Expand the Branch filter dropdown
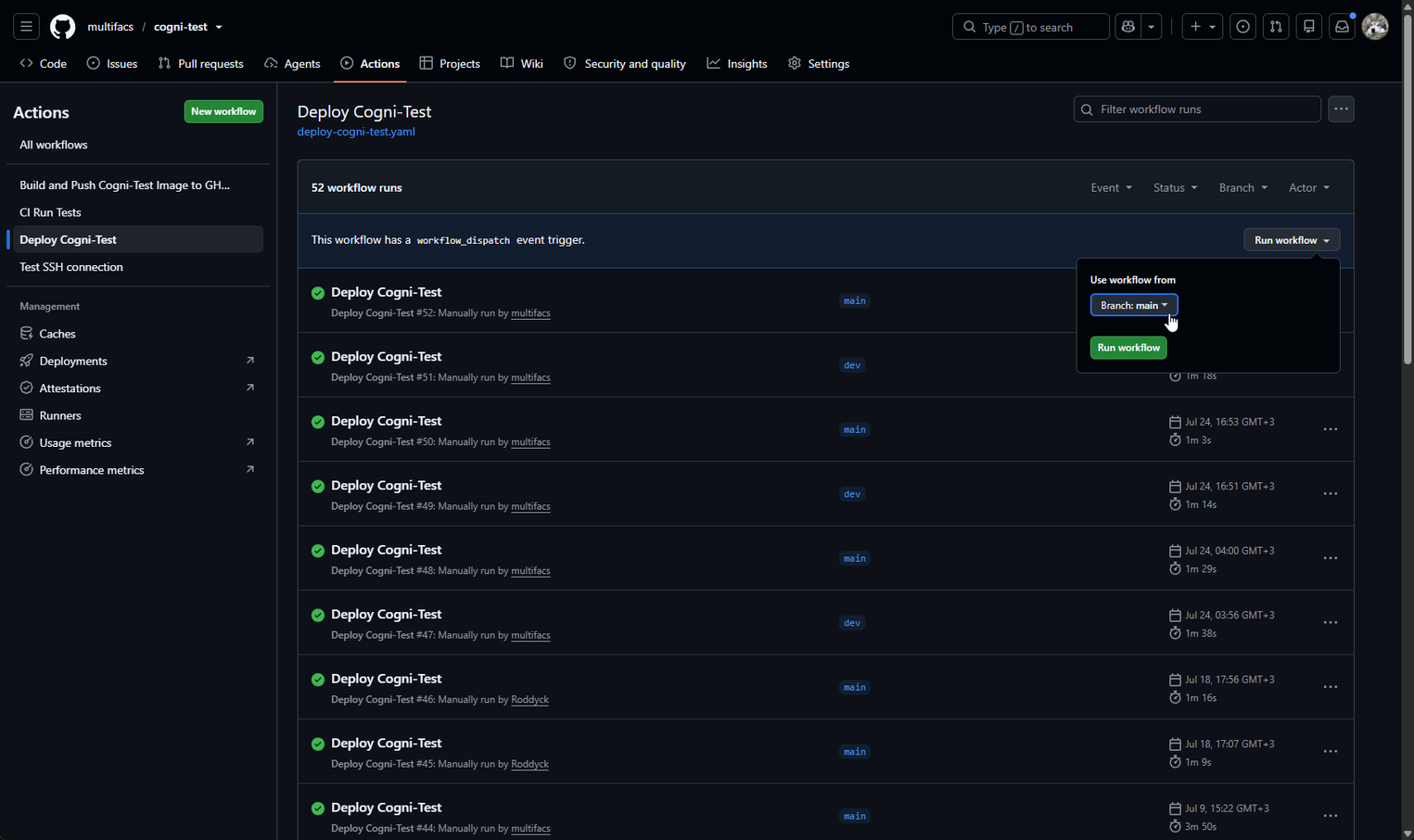 pyautogui.click(x=1242, y=187)
